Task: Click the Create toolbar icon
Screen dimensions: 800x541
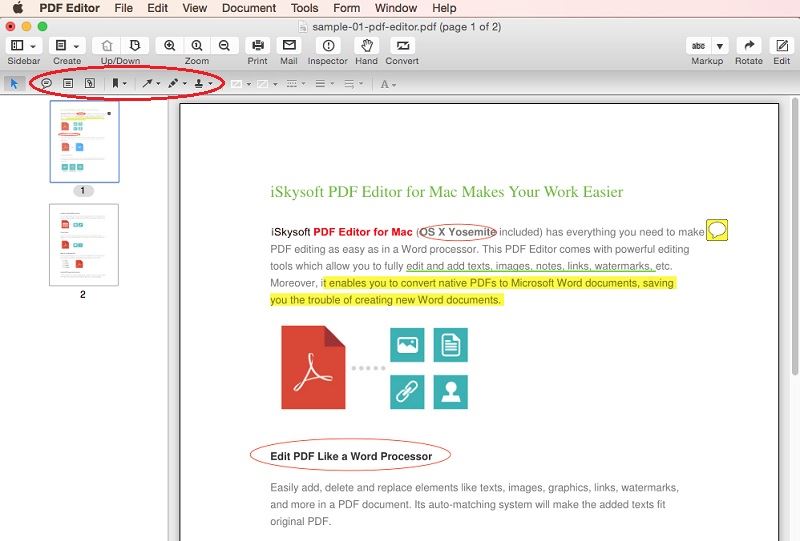Action: click(x=61, y=45)
